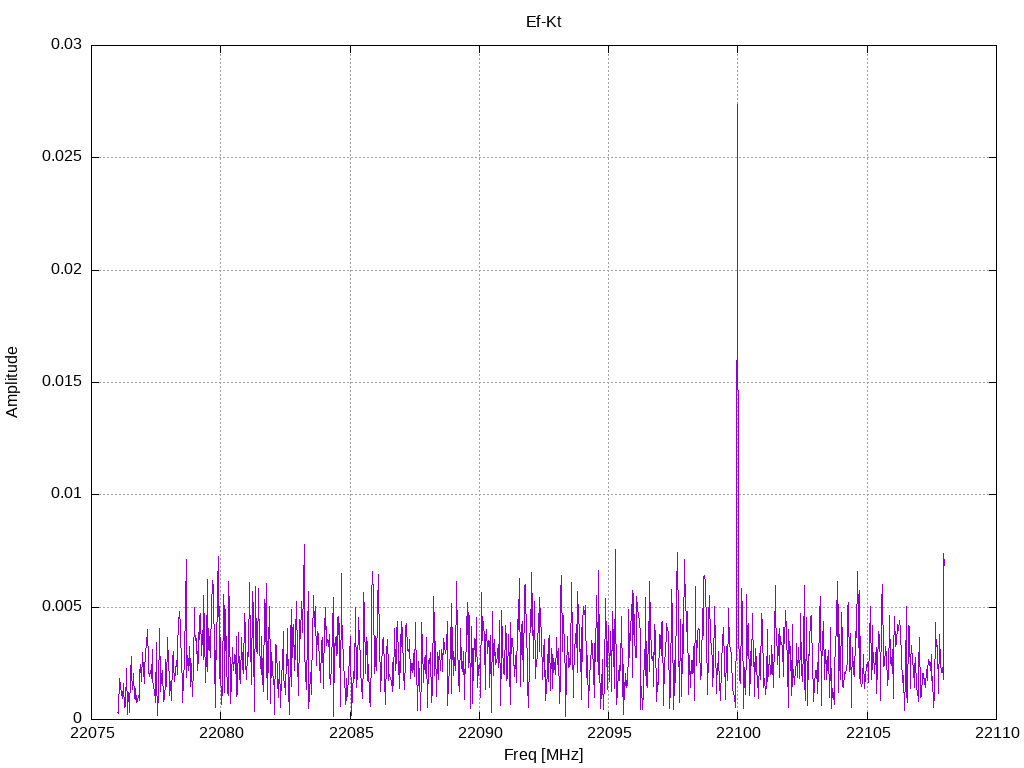Click the 0.025 y-axis tick label
1024x768 pixels.
pyautogui.click(x=62, y=156)
